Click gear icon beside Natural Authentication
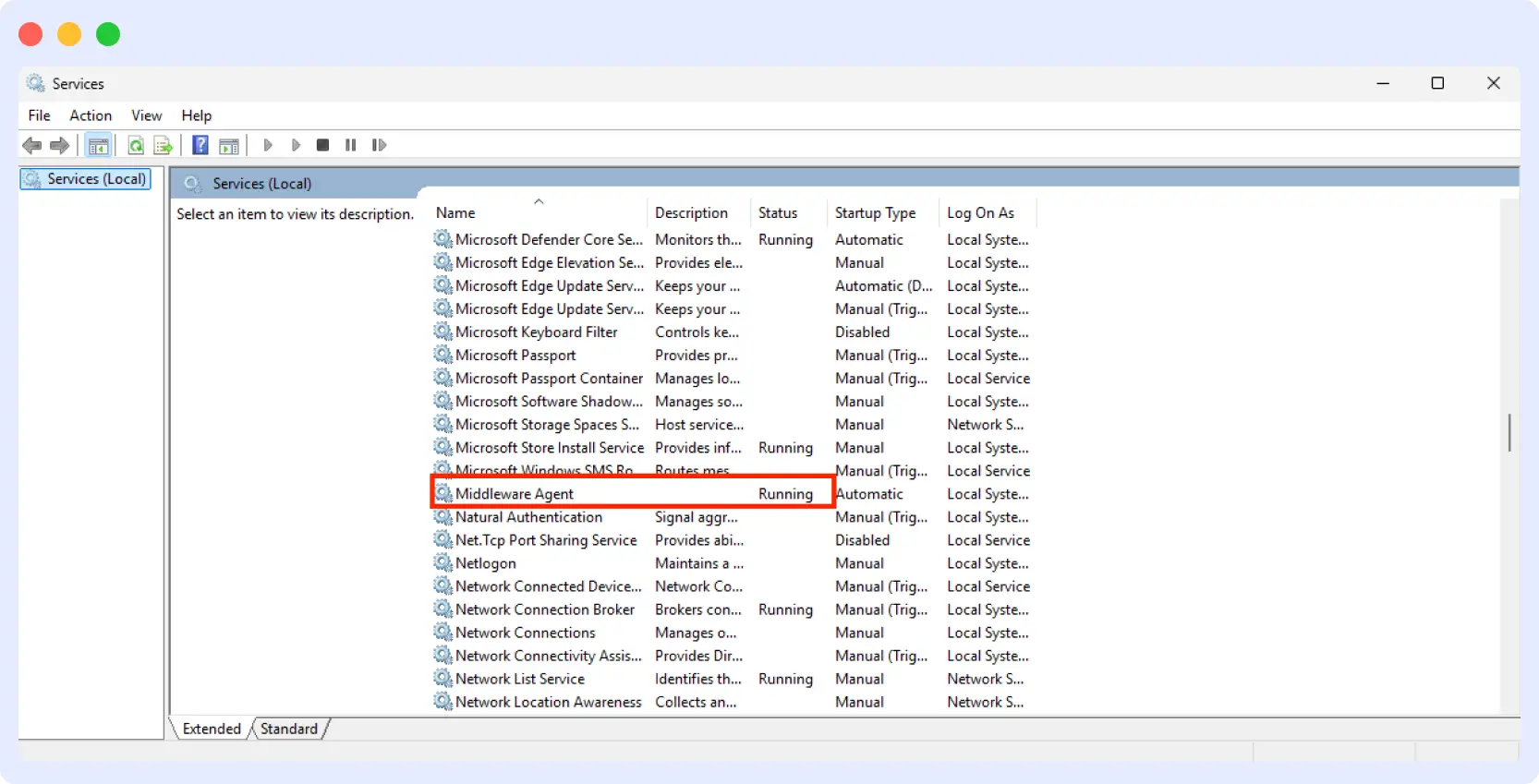Image resolution: width=1539 pixels, height=784 pixels. pyautogui.click(x=443, y=516)
